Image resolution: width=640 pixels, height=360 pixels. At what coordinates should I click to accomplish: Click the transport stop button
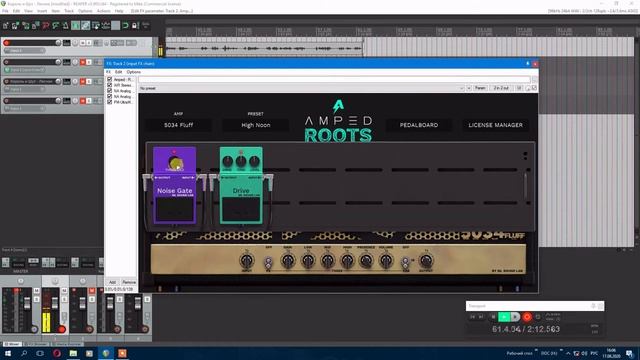(493, 317)
